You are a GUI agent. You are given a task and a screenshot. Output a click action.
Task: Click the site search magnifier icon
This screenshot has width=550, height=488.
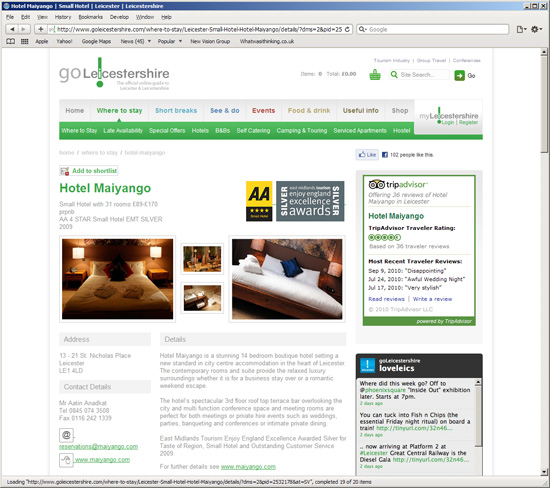(394, 75)
